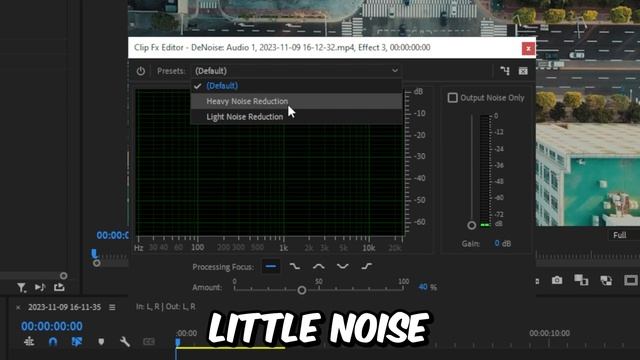The height and width of the screenshot is (360, 640).
Task: Select low-frequency Processing Focus option
Action: 295,267
